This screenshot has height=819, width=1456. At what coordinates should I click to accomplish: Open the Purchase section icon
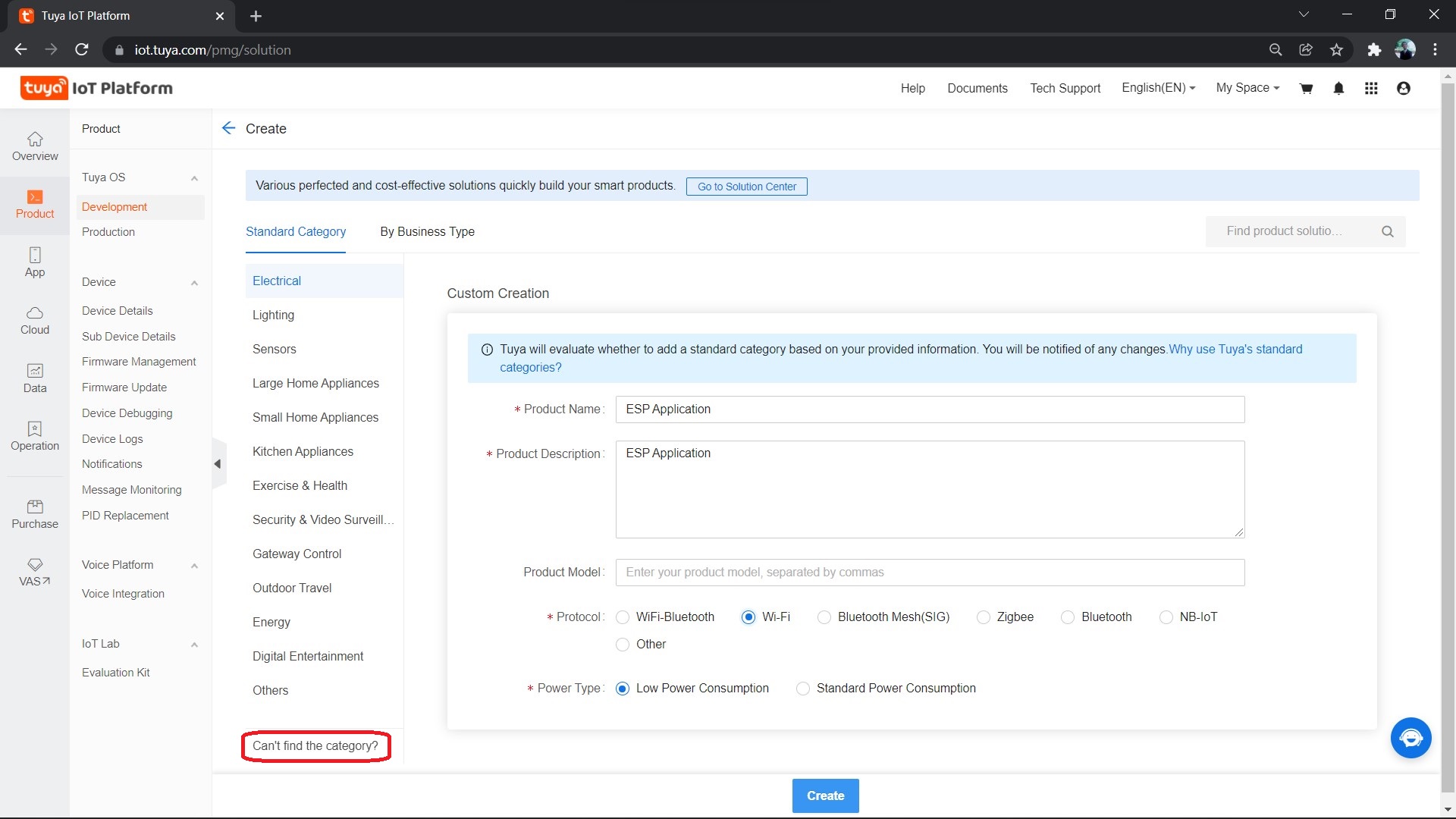[x=35, y=507]
